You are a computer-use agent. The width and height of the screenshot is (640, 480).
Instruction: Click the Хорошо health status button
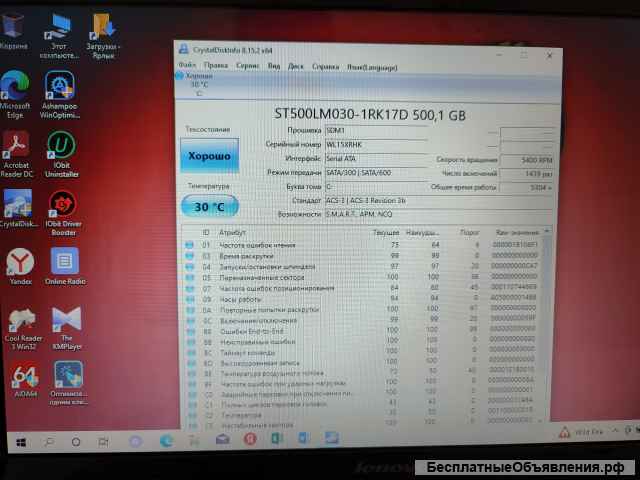point(209,156)
